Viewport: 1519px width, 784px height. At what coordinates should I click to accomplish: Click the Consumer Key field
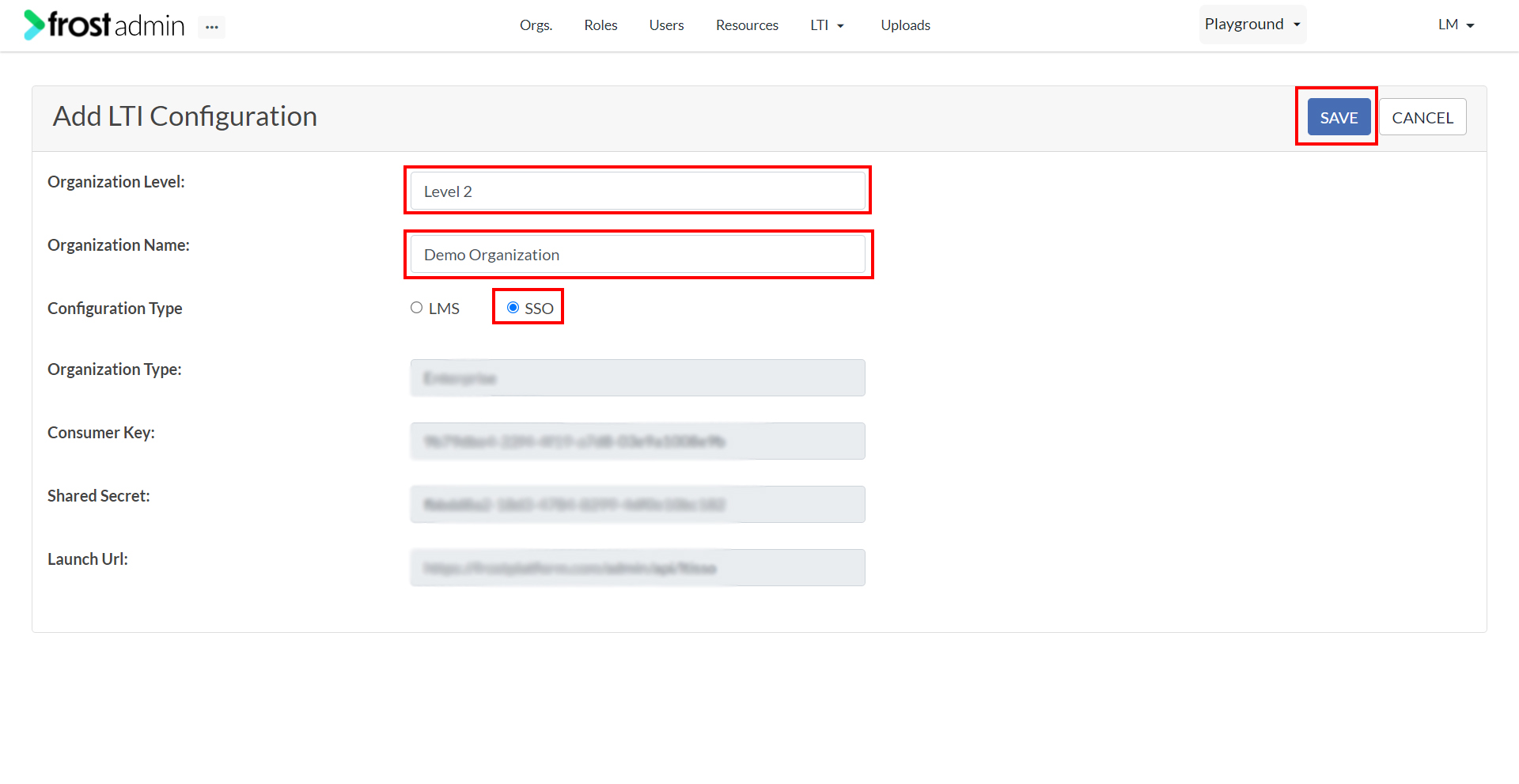pyautogui.click(x=637, y=441)
